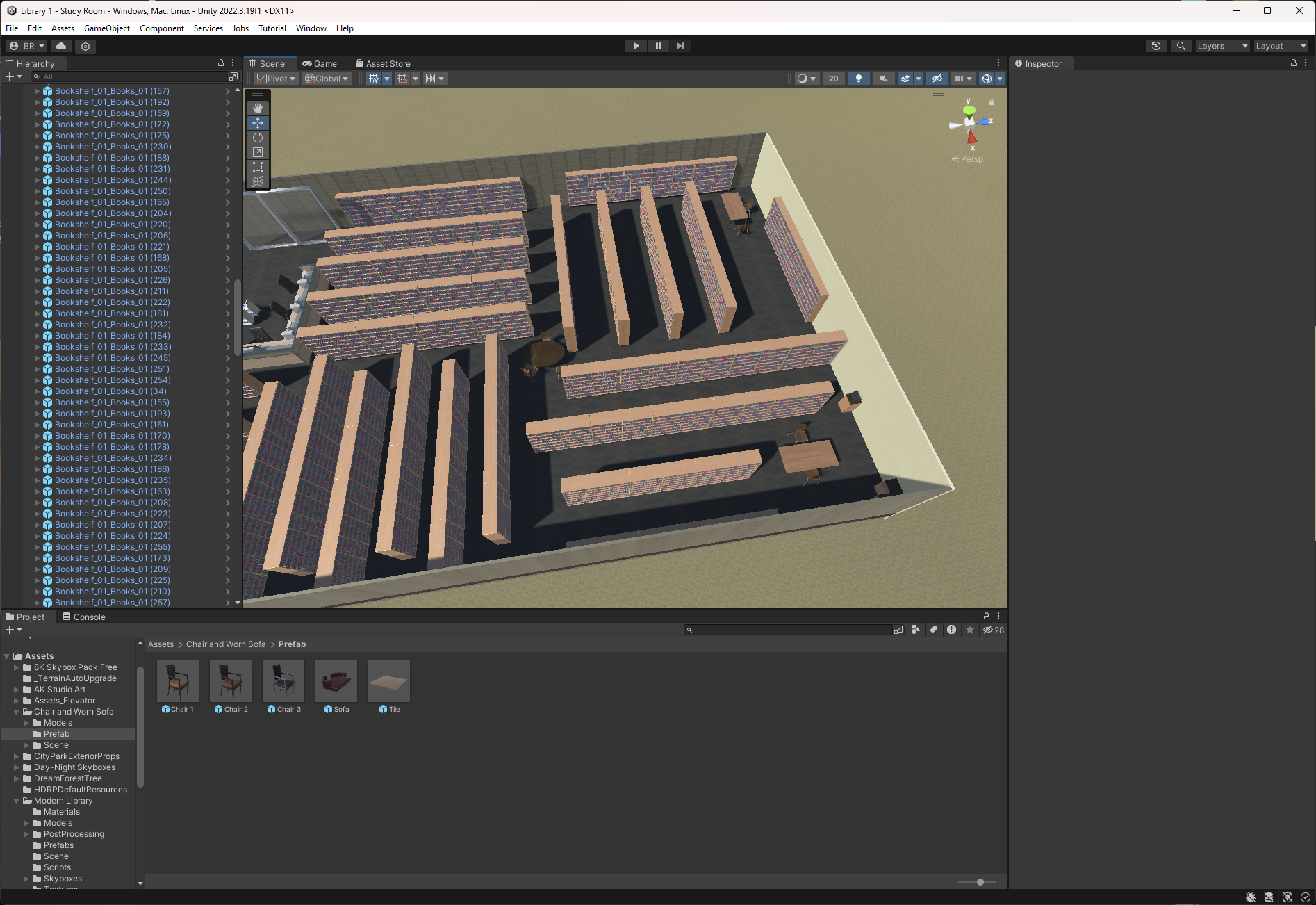Select the Move tool in scene toolbar
This screenshot has height=905, width=1316.
[x=258, y=123]
